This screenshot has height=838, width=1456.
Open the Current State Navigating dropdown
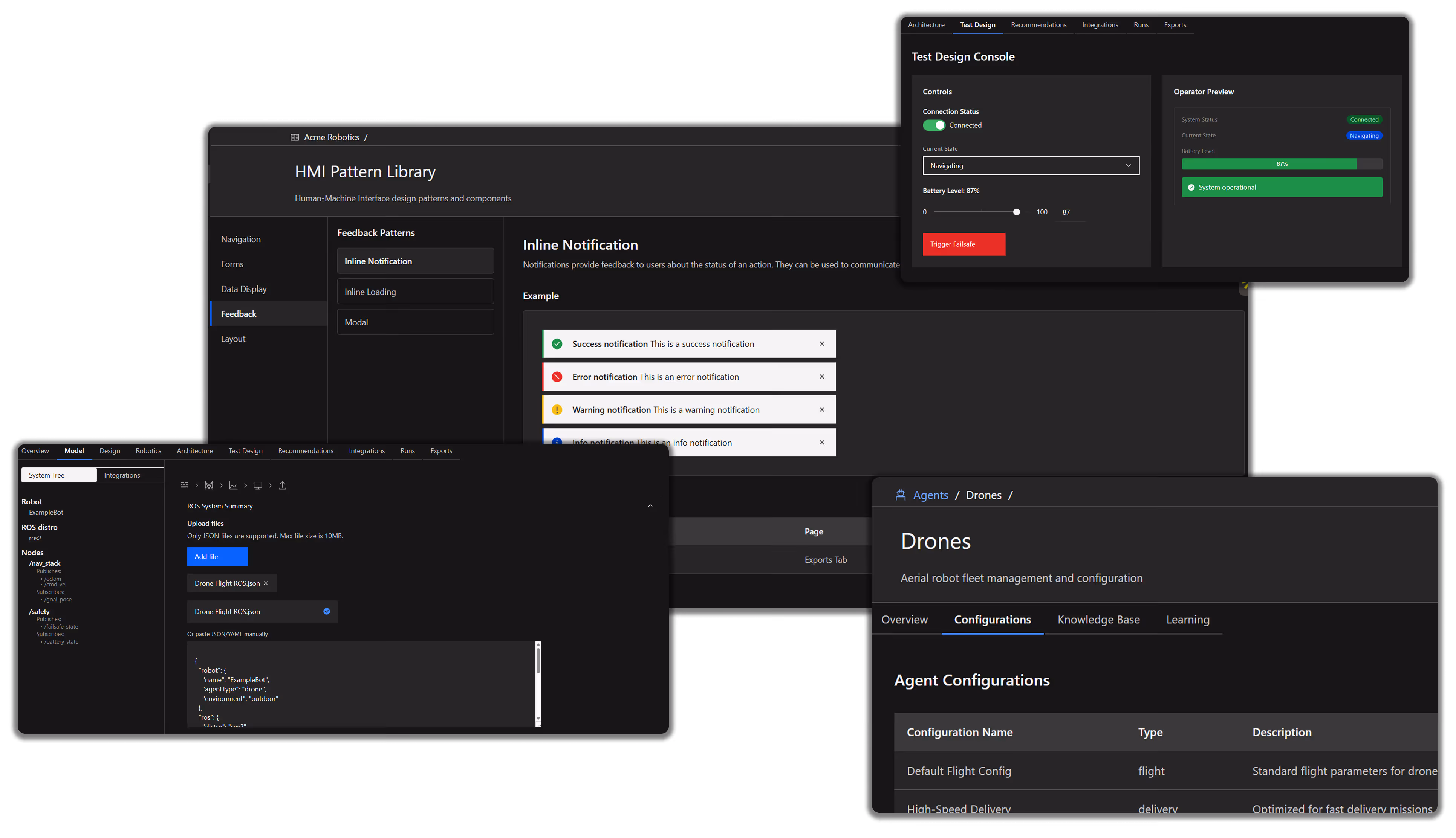pyautogui.click(x=1031, y=166)
